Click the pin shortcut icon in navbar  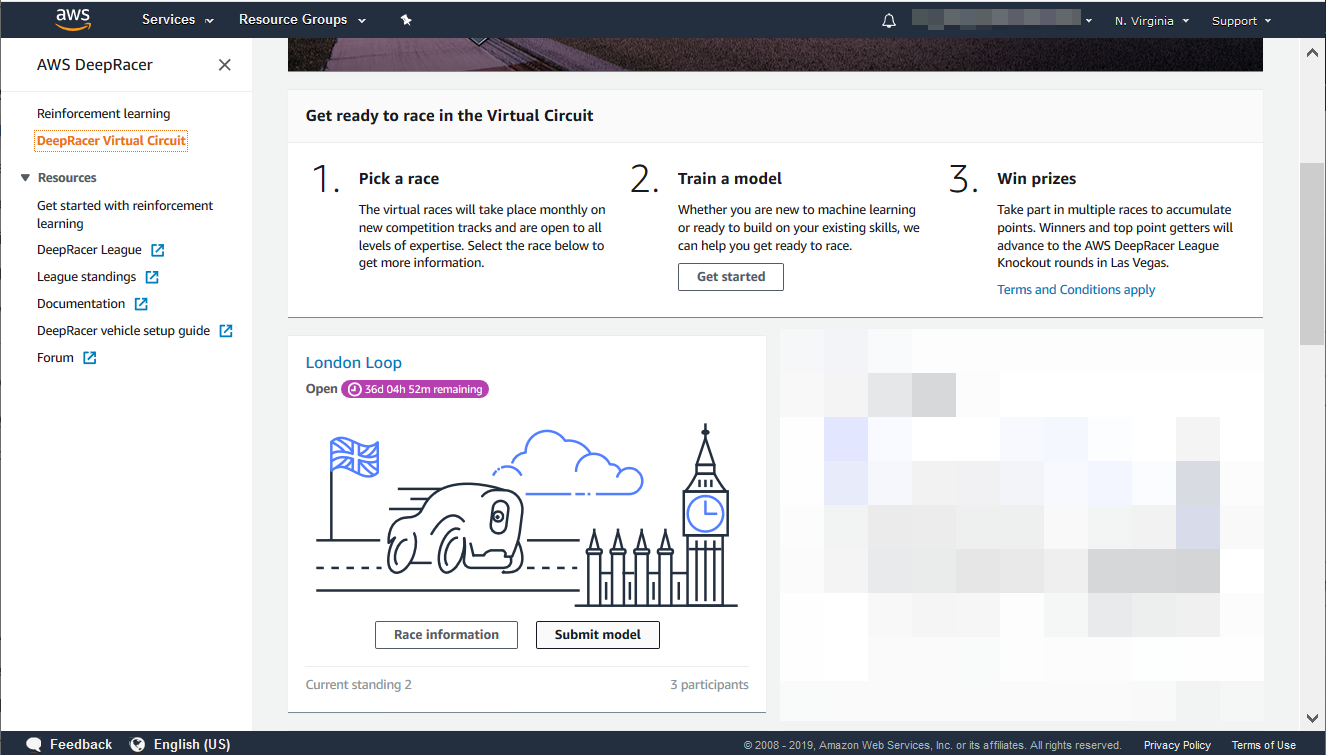coord(406,20)
